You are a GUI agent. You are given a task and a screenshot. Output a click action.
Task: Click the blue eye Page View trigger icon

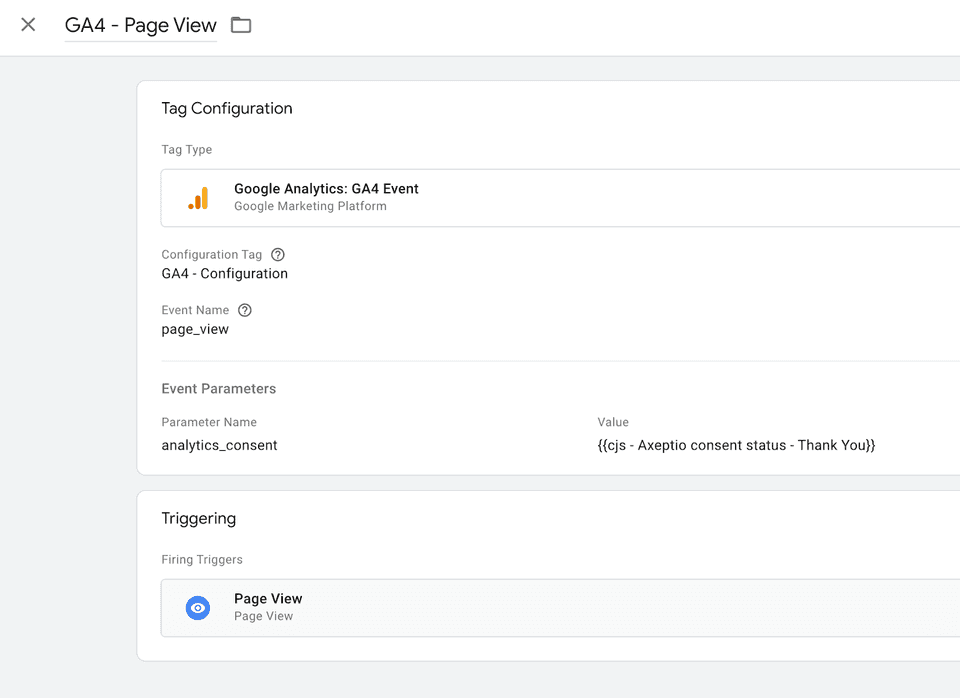[x=198, y=608]
